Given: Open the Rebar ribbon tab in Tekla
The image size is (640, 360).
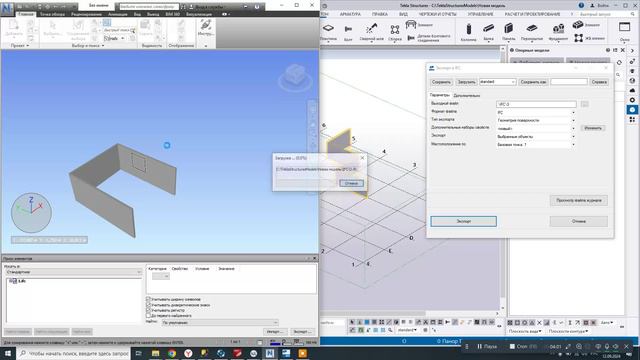Looking at the screenshot, I should point(350,14).
